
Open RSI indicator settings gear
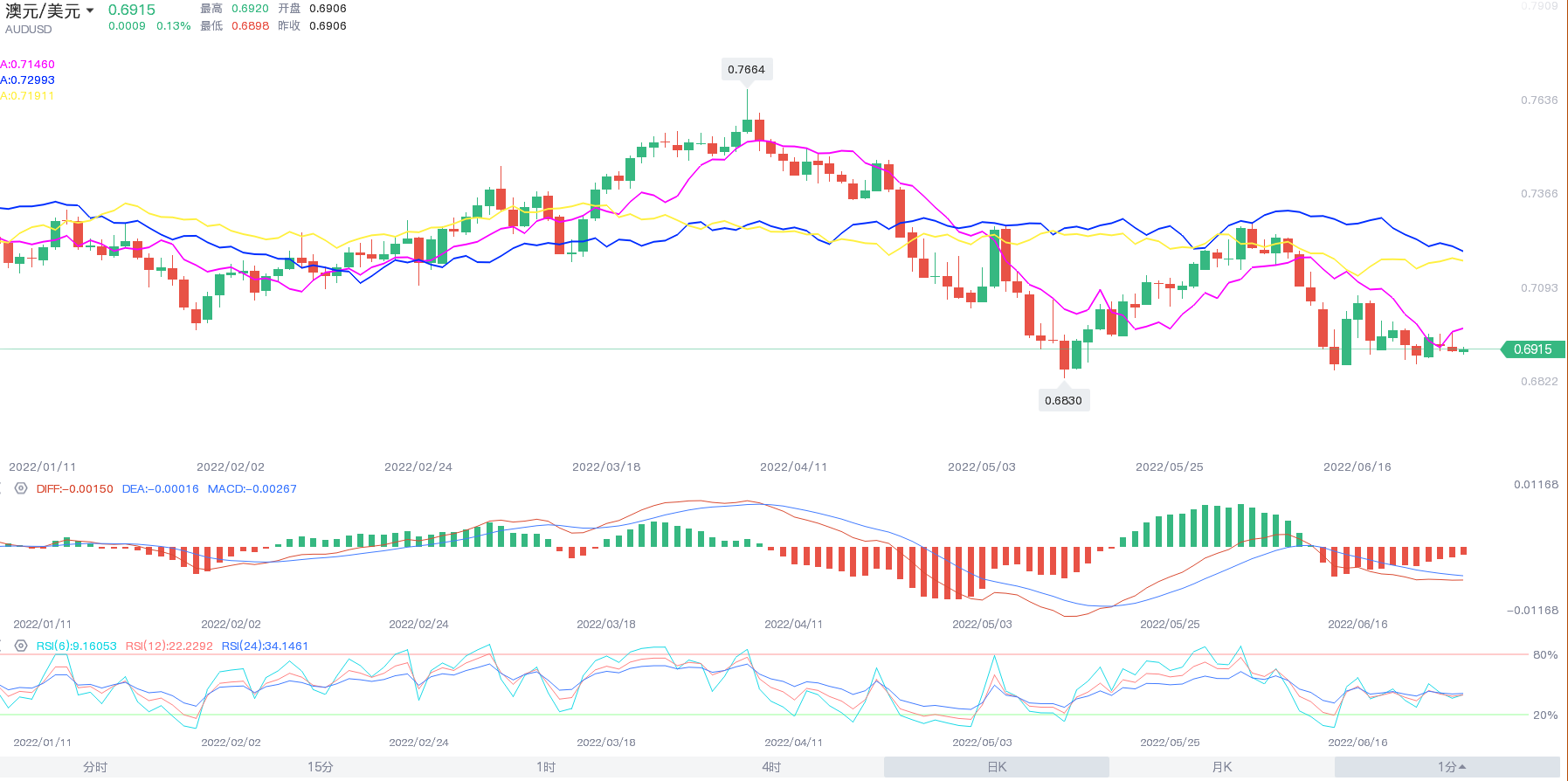point(21,646)
